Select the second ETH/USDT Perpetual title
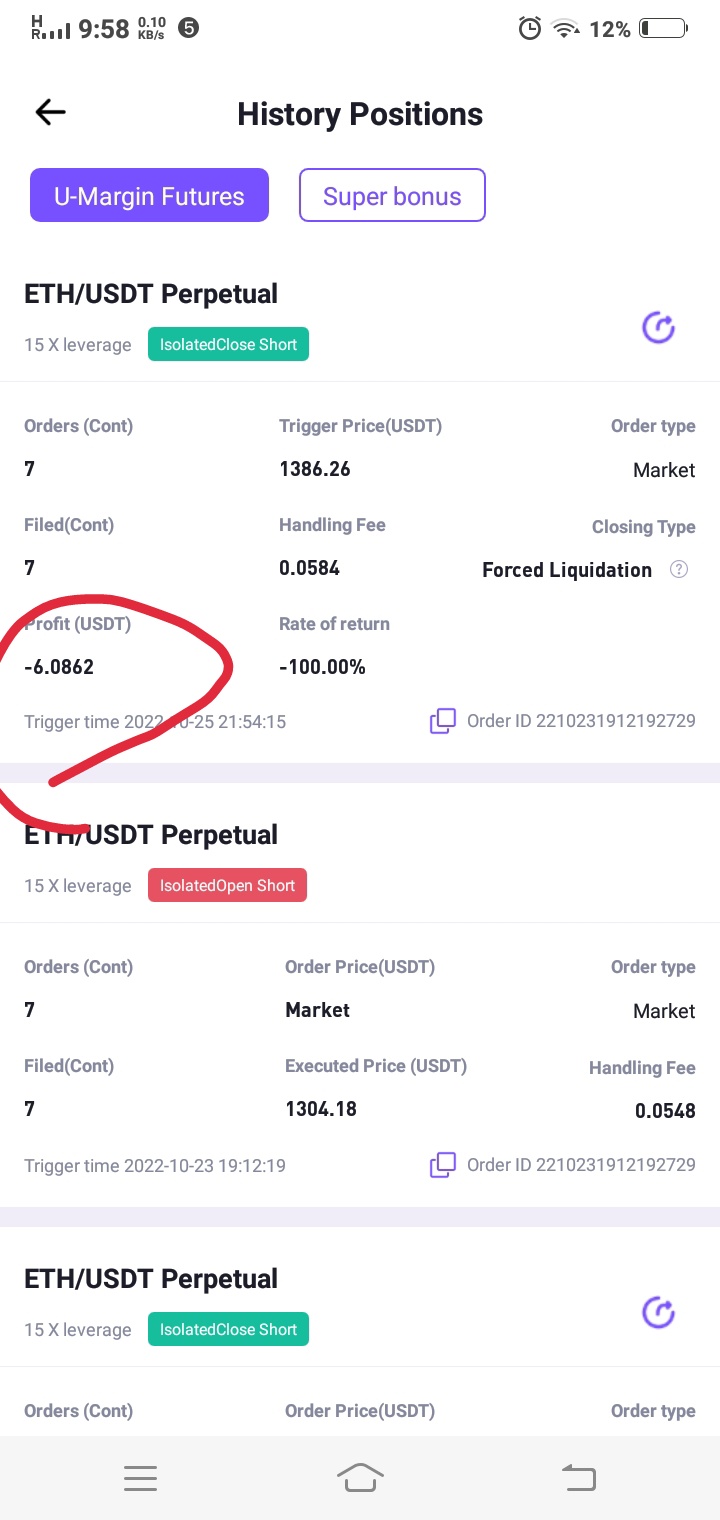 [x=151, y=835]
